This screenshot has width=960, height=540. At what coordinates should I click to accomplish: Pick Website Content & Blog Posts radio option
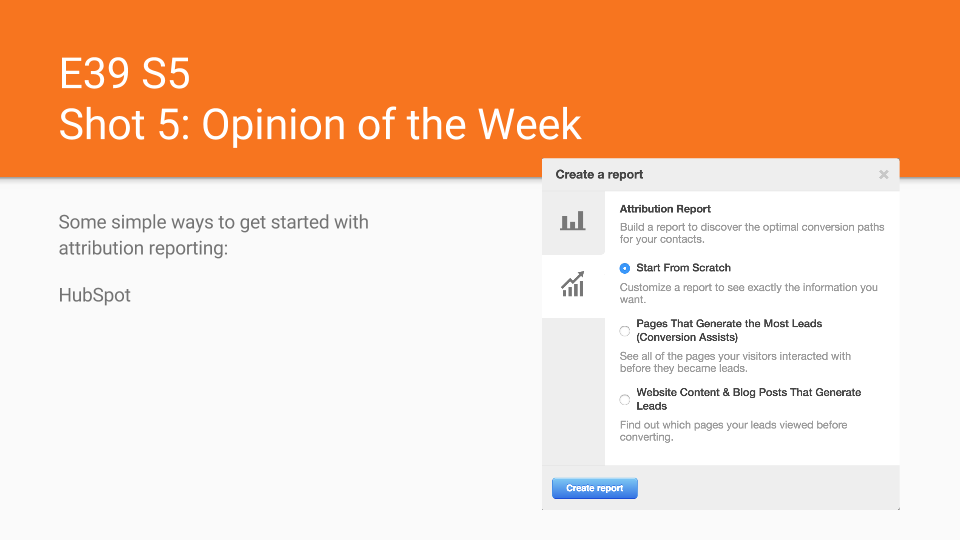[625, 399]
